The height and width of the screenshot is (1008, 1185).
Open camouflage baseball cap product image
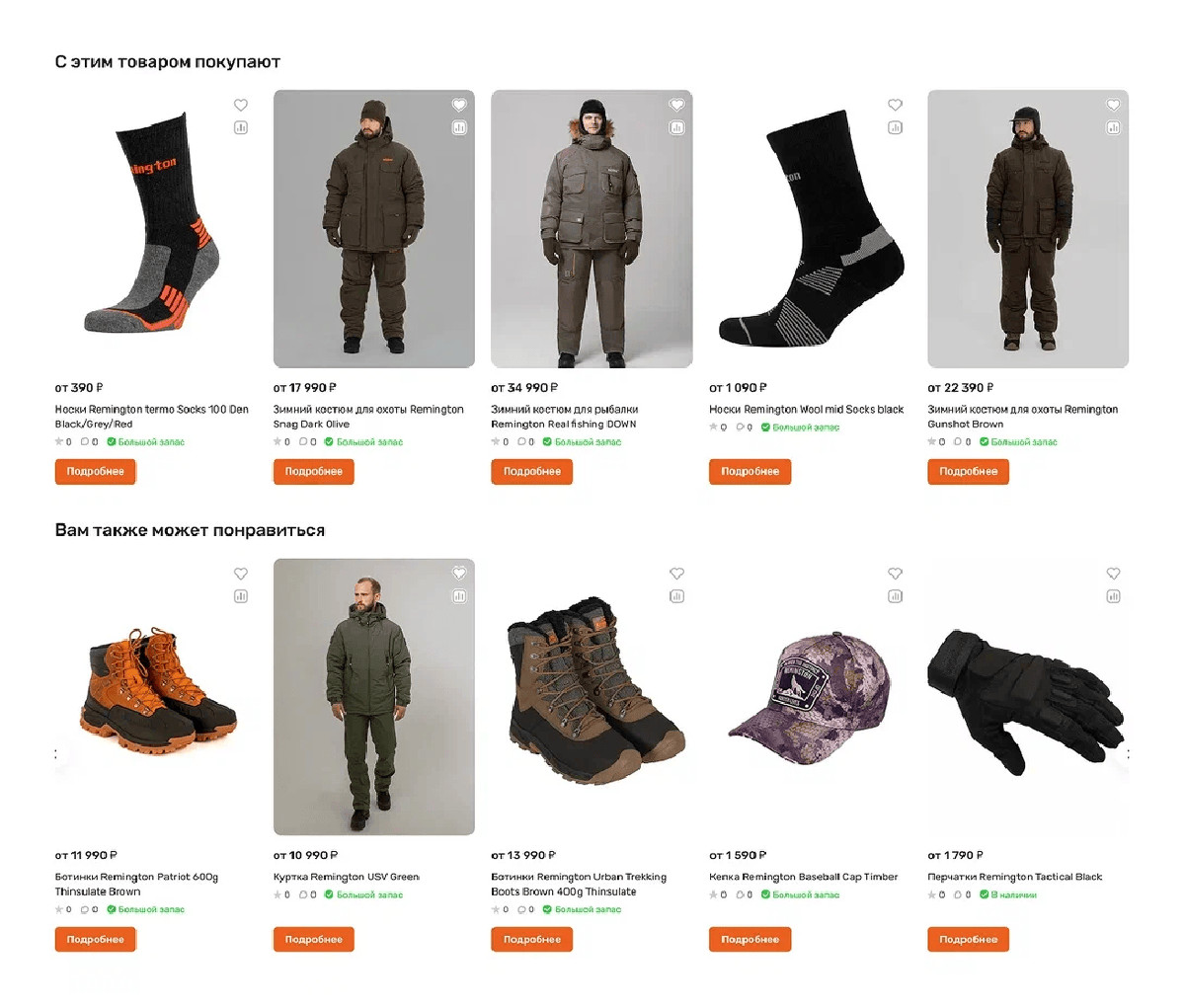(810, 697)
